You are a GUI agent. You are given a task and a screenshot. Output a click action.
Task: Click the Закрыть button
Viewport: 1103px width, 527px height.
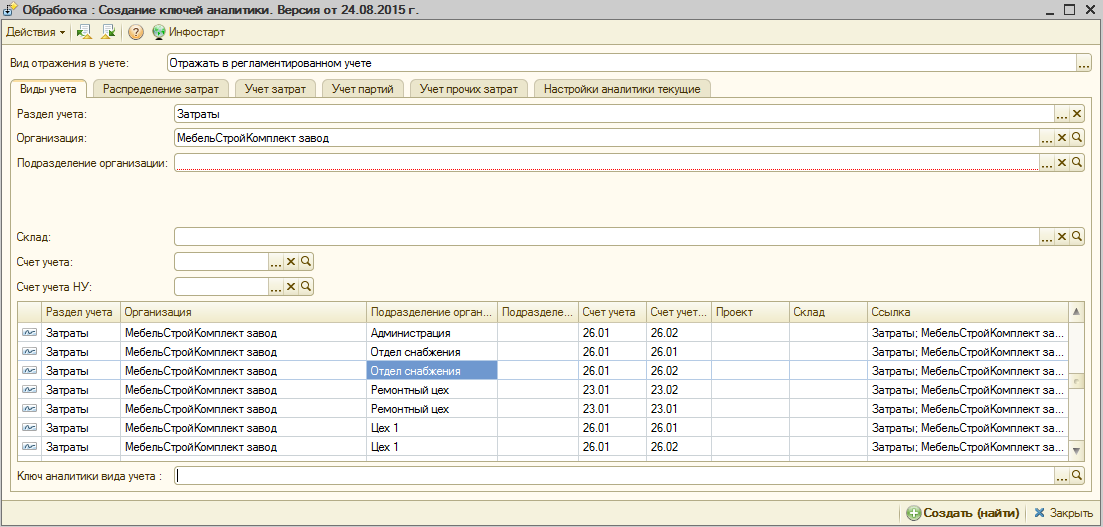(1064, 513)
